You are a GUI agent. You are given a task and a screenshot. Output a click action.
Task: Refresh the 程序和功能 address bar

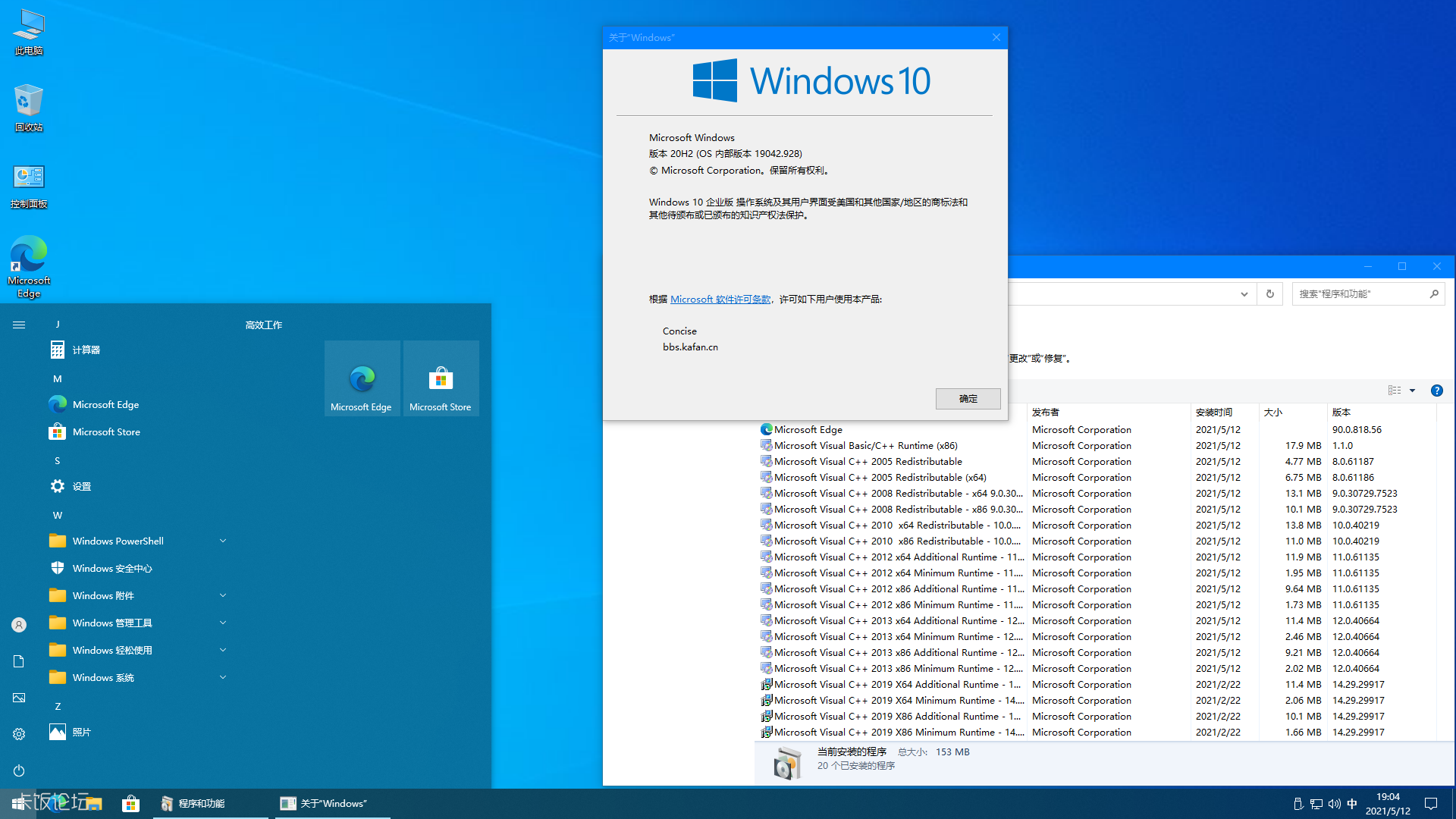(x=1269, y=293)
